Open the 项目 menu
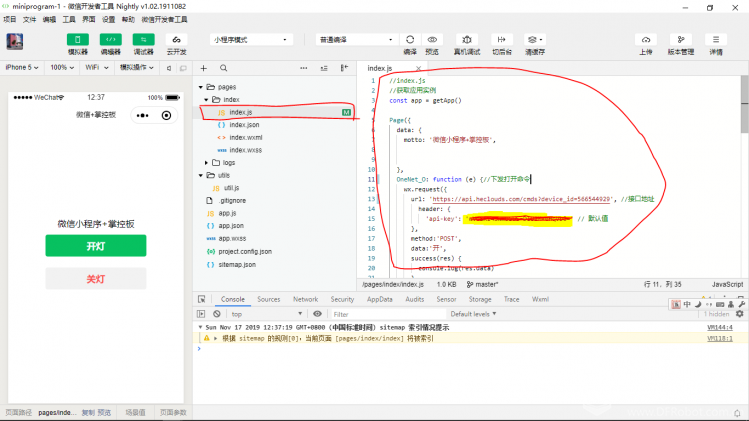This screenshot has width=749, height=421. [10, 20]
